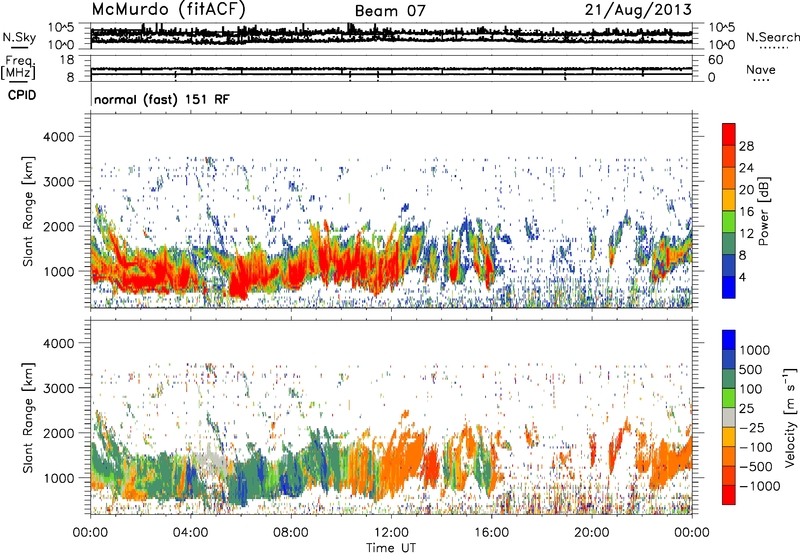Click the "Power [dB]" colorbar title

(763, 211)
